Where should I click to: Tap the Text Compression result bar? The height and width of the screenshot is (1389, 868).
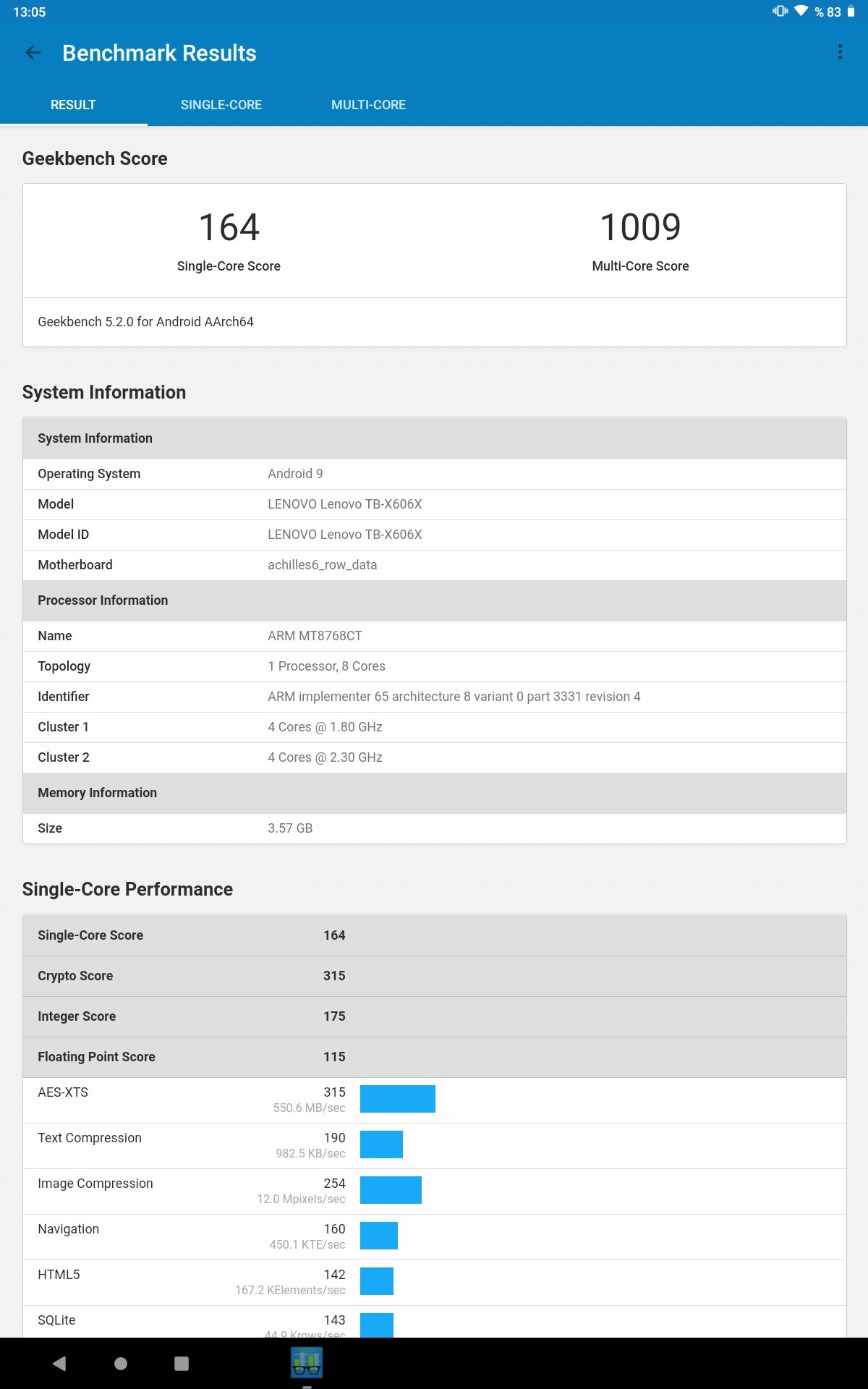[x=381, y=1144]
